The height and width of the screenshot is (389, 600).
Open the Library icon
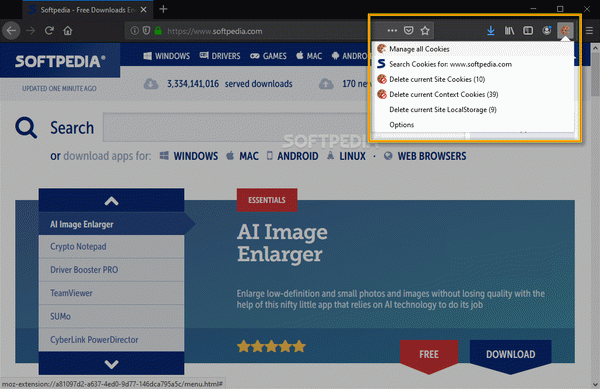coord(509,31)
